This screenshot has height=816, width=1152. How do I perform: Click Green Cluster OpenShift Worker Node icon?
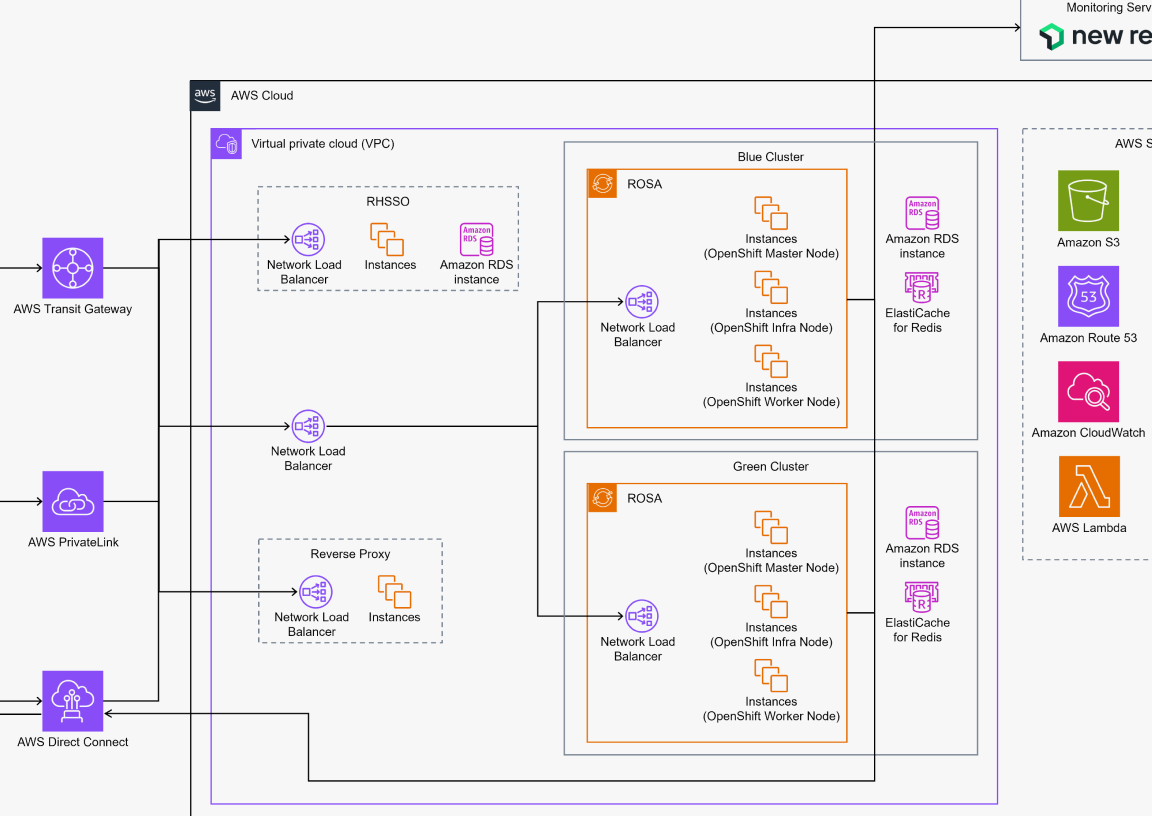771,676
